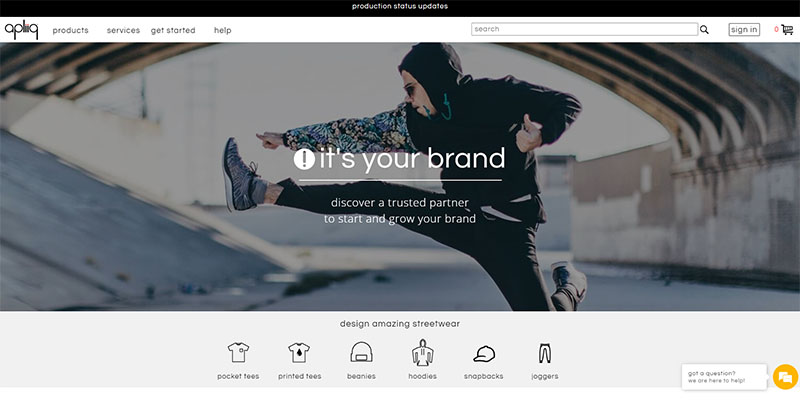Focus the search input field
The height and width of the screenshot is (400, 800).
pos(584,29)
